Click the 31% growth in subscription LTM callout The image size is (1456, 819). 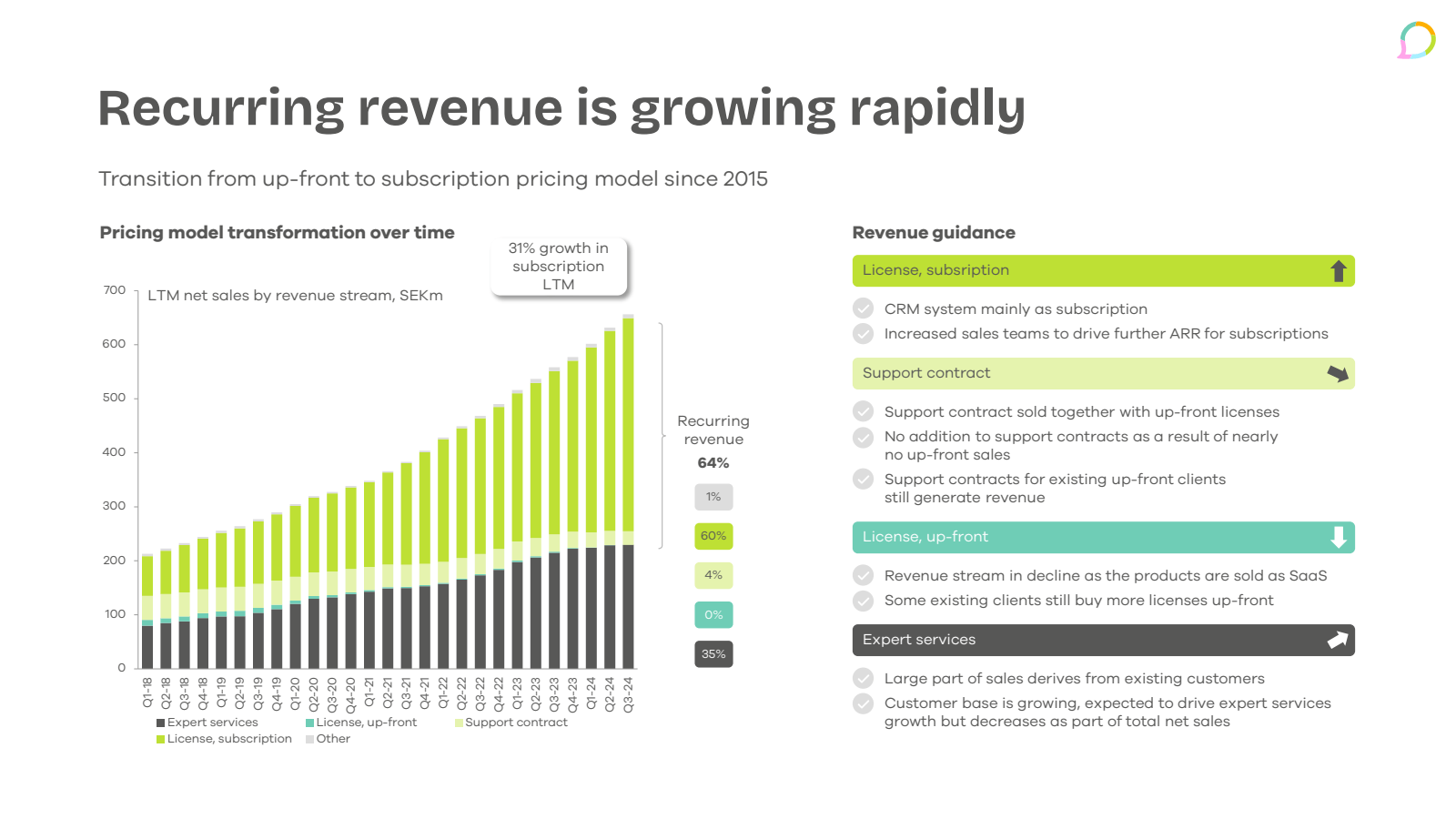click(x=559, y=266)
